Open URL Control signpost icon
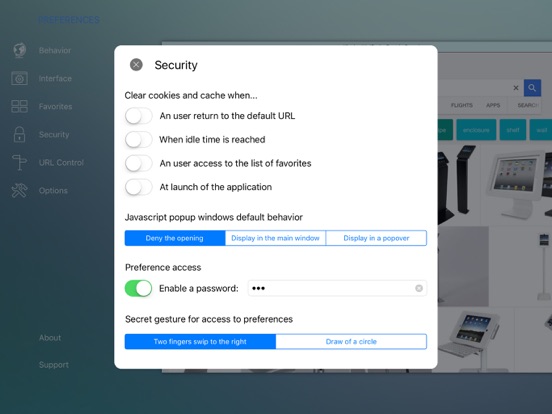Image resolution: width=552 pixels, height=414 pixels. pos(19,163)
